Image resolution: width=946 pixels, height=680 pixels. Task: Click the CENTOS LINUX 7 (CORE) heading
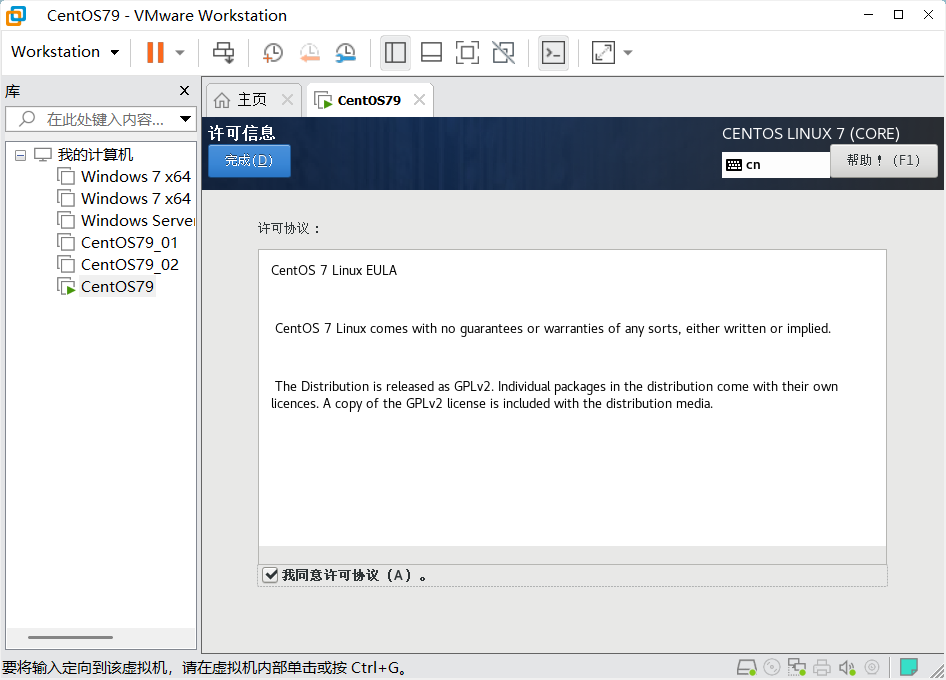[x=811, y=133]
